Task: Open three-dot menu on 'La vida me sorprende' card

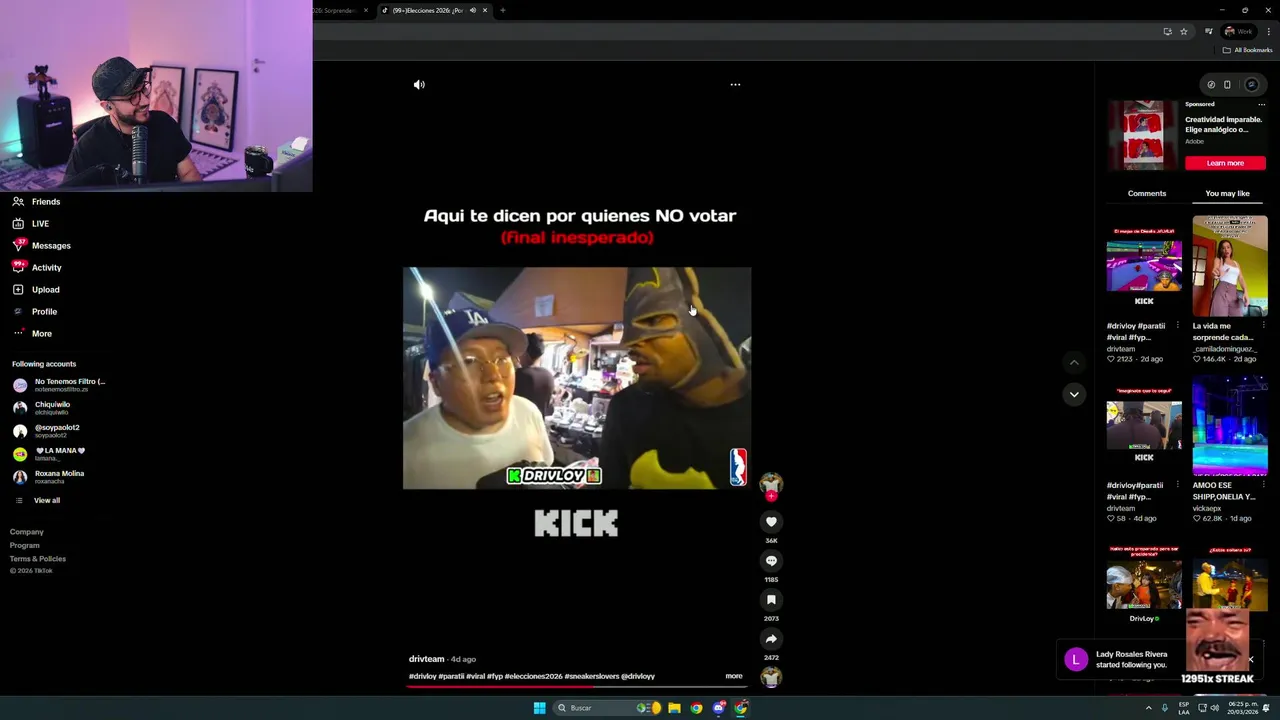Action: [x=1262, y=325]
